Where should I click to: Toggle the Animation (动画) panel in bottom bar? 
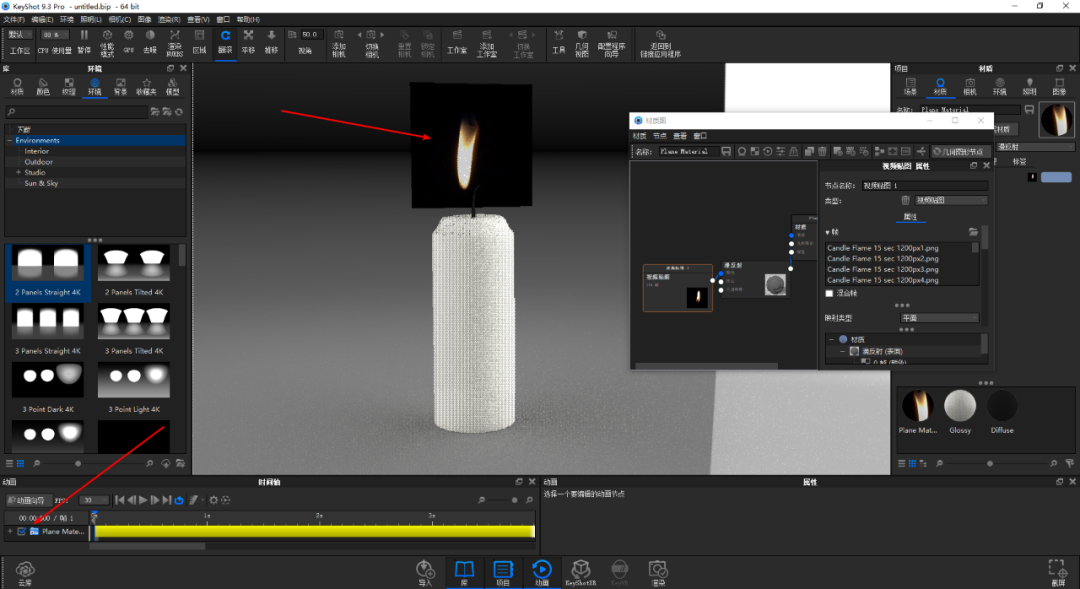(542, 572)
